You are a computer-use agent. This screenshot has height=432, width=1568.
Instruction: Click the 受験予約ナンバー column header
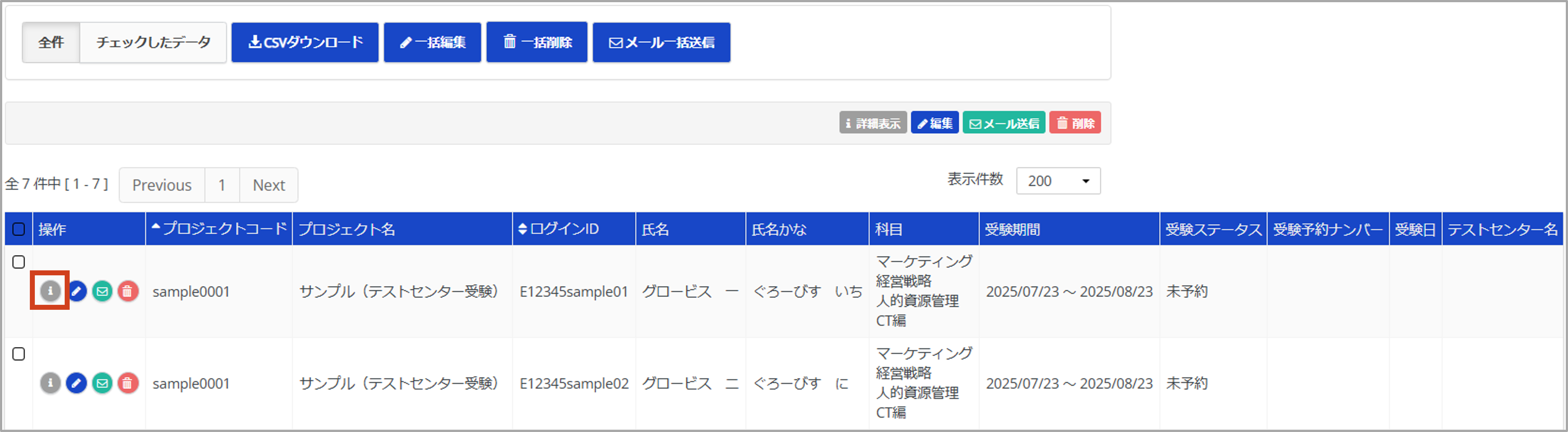1328,229
